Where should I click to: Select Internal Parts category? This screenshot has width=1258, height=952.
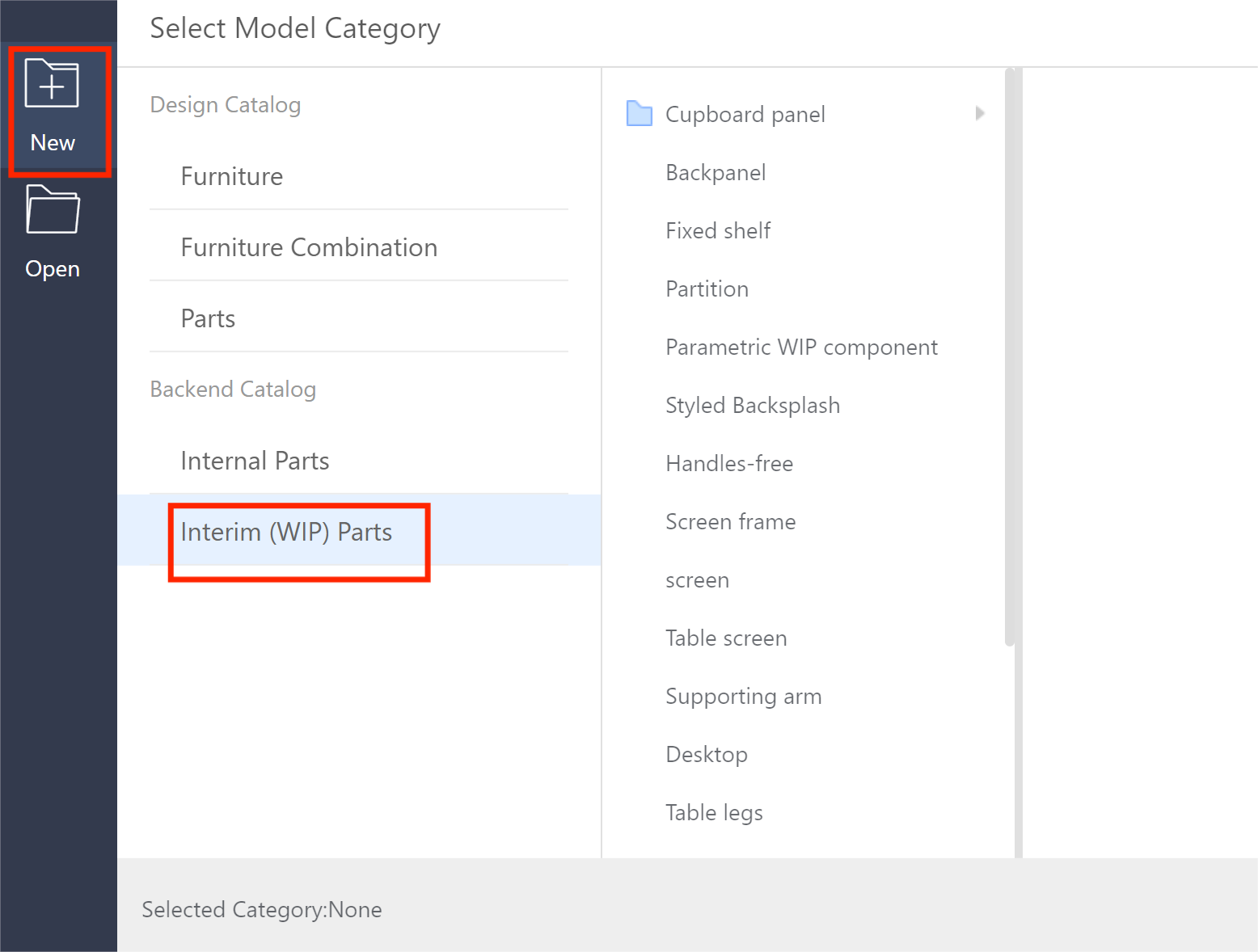click(x=255, y=461)
